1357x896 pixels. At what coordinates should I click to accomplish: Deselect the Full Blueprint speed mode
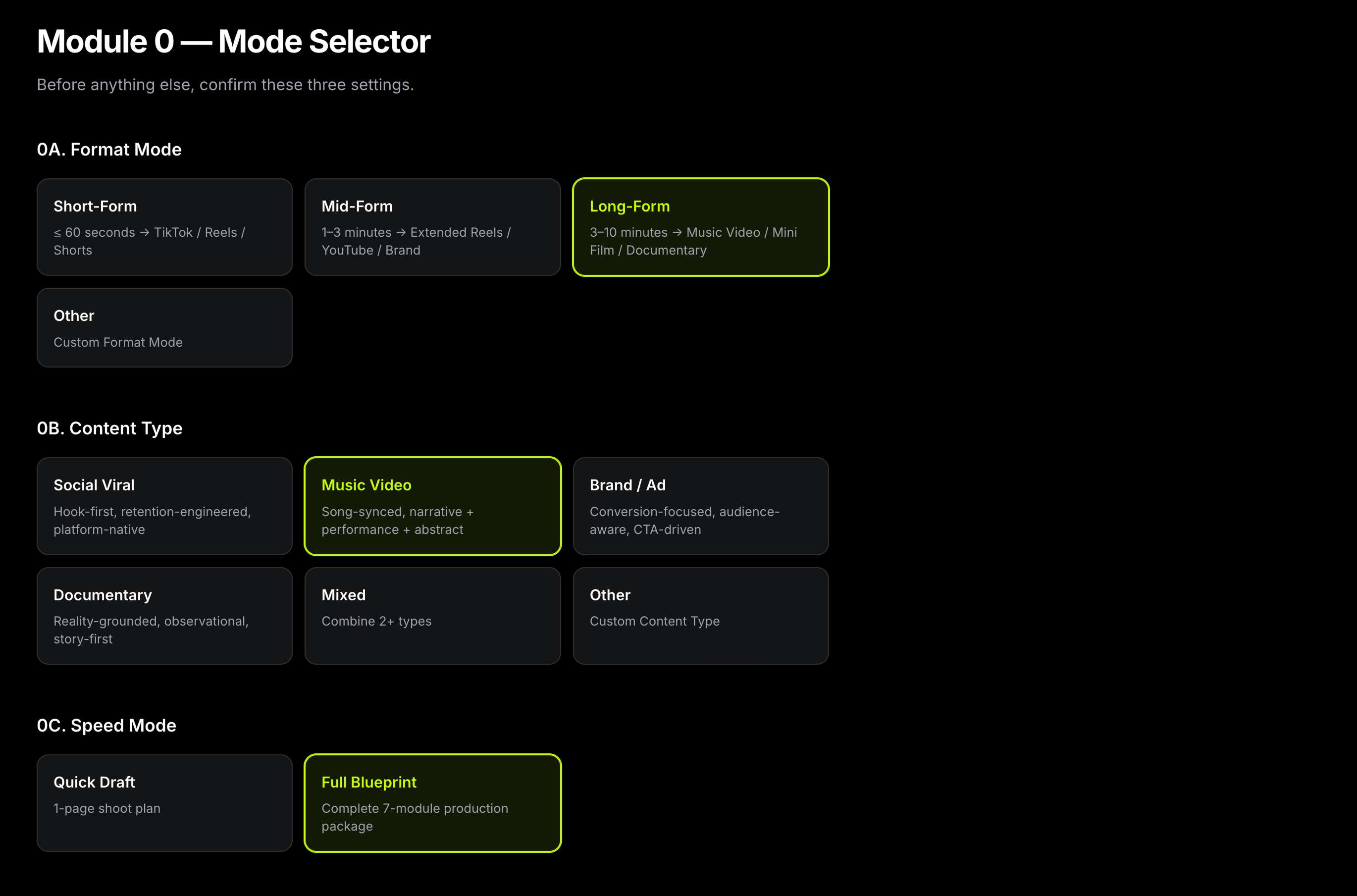432,803
